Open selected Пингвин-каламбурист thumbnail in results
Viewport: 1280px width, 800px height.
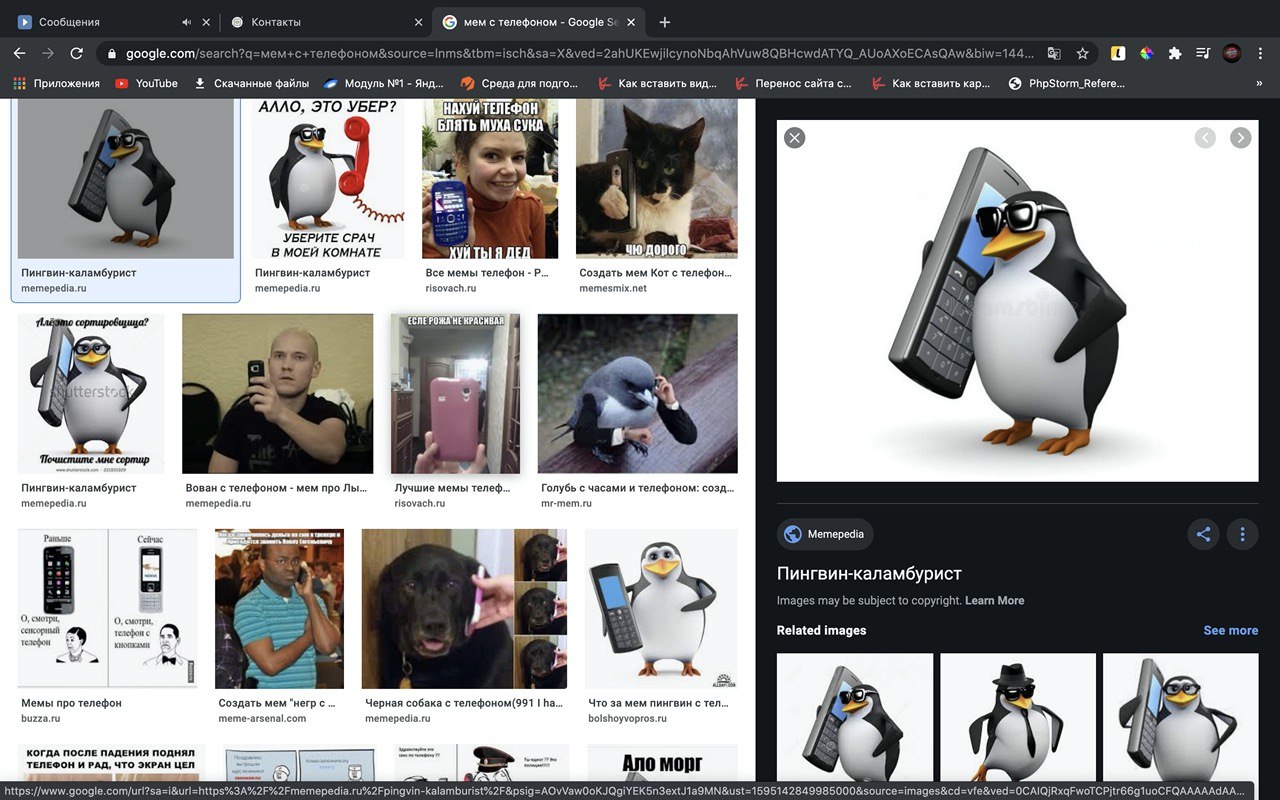click(126, 178)
